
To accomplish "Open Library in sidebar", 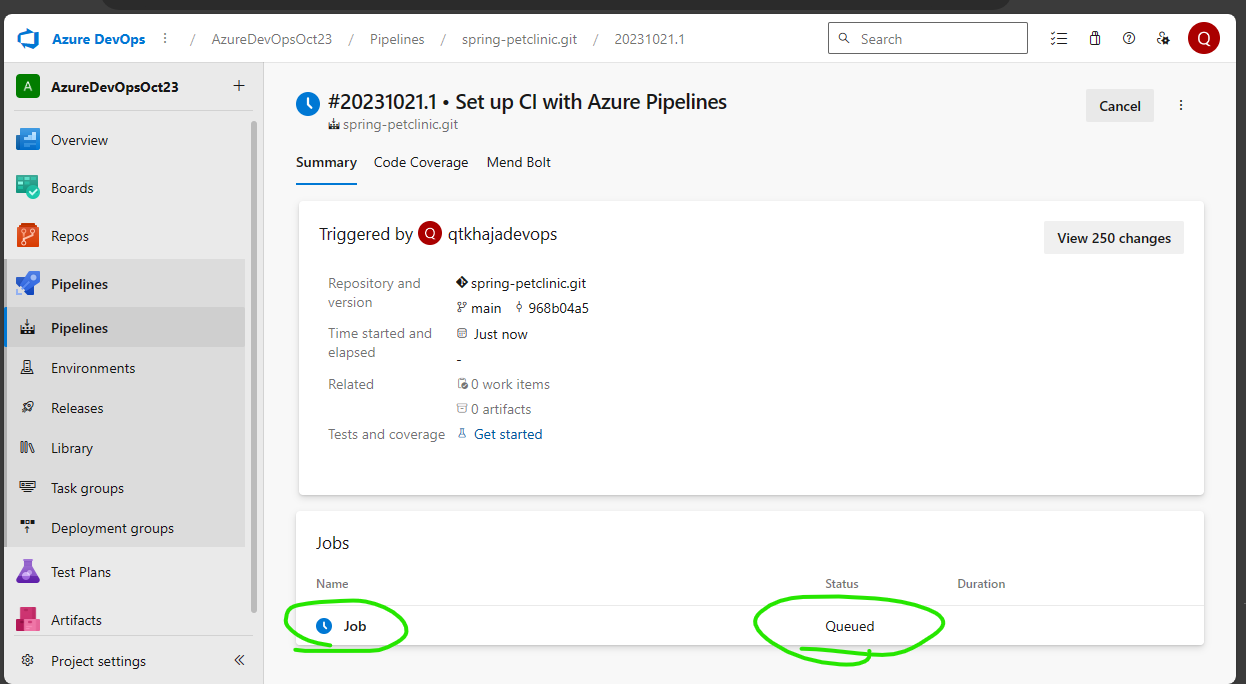I will tap(125, 448).
